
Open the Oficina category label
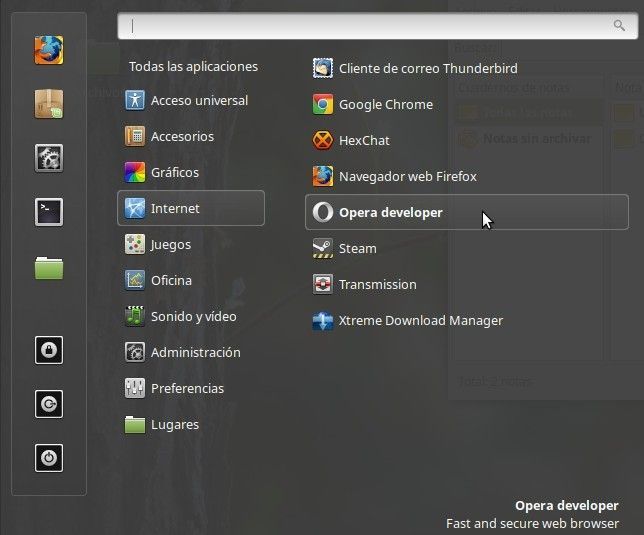point(171,280)
